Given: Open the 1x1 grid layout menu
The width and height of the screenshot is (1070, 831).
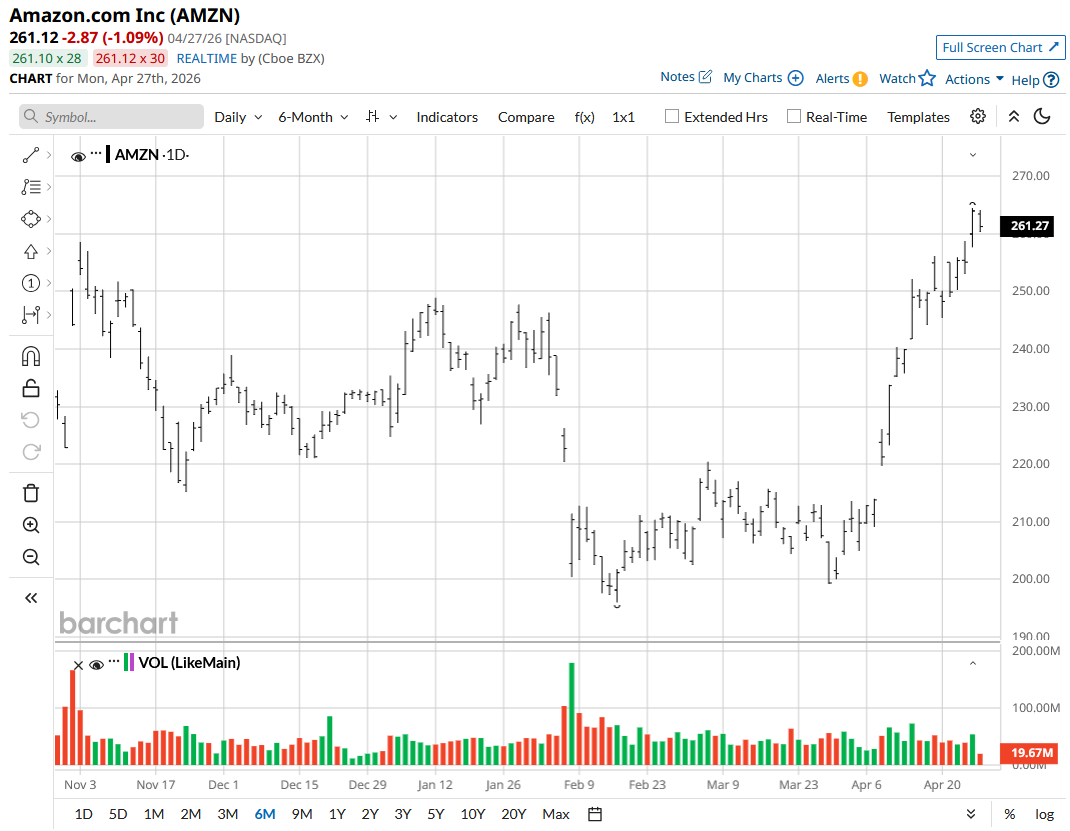Looking at the screenshot, I should point(623,117).
